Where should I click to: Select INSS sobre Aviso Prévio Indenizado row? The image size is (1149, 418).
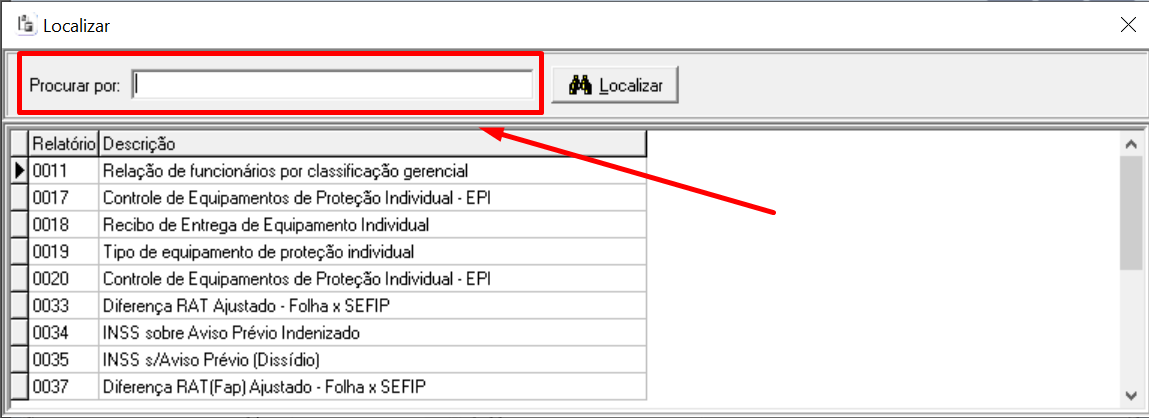231,333
